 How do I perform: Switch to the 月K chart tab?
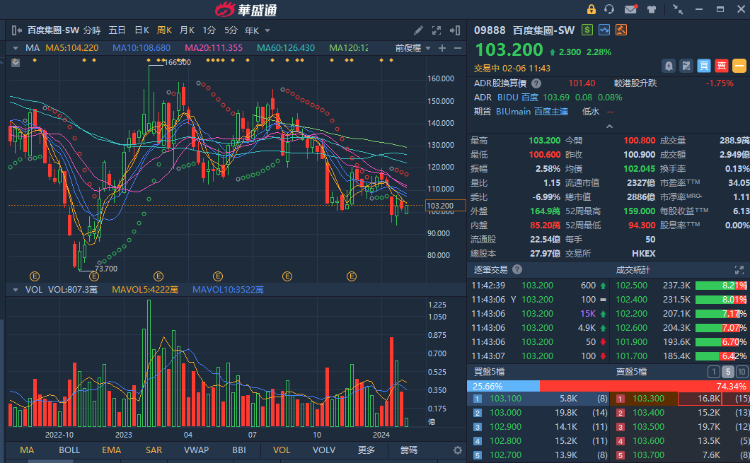(x=187, y=31)
